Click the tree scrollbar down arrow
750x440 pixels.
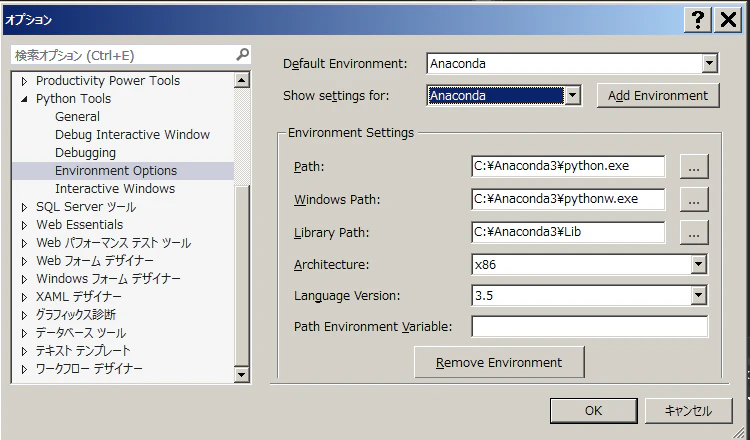coord(242,374)
